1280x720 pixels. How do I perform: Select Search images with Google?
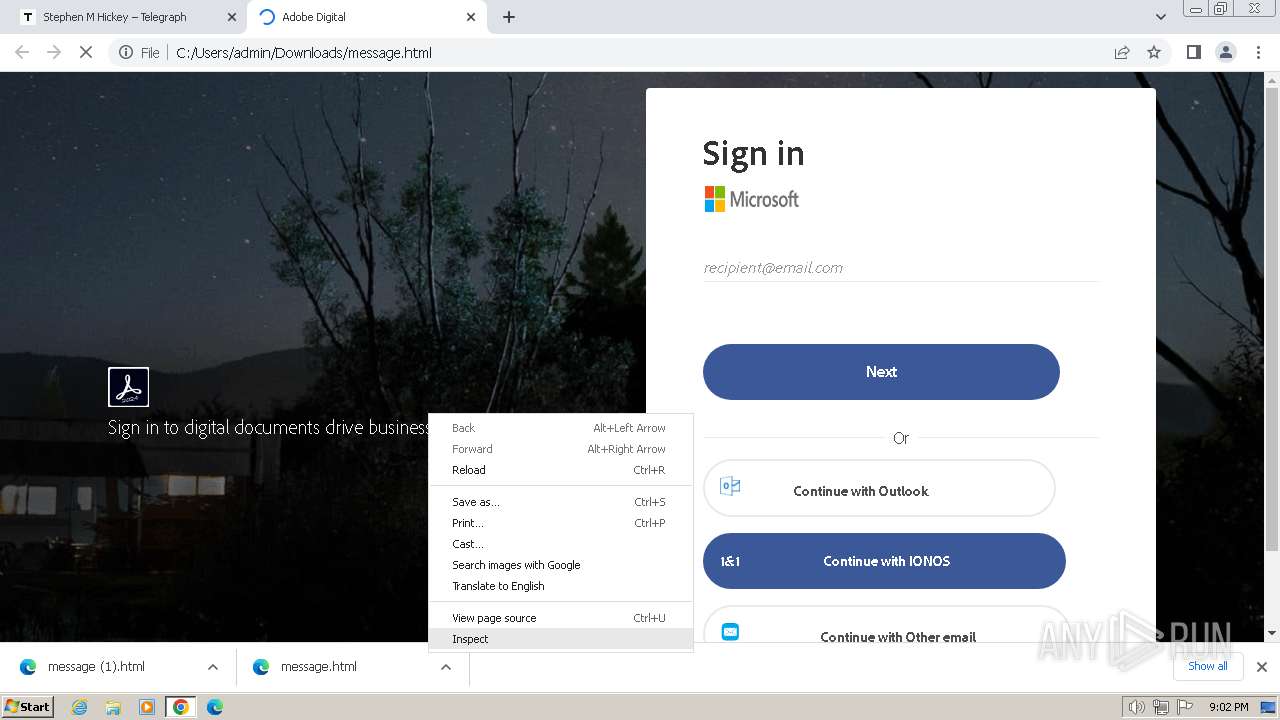[x=560, y=565]
